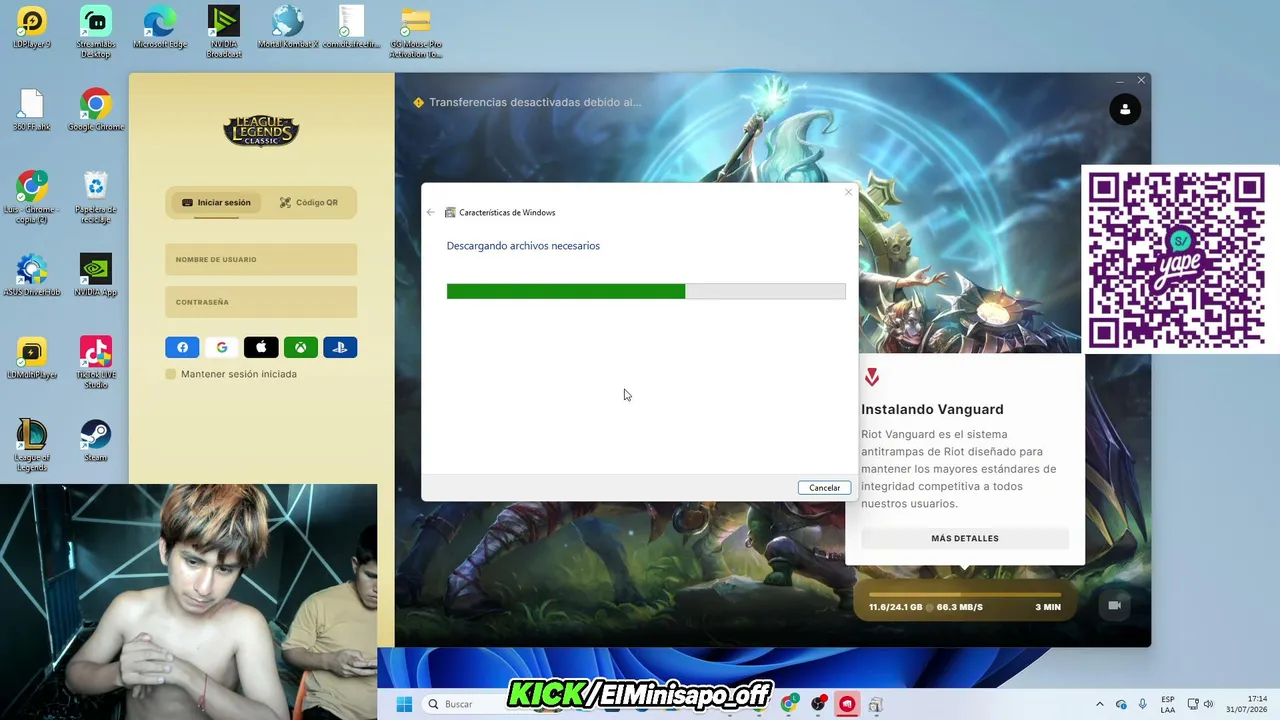
Task: Sign in with Xbox
Action: coord(301,347)
